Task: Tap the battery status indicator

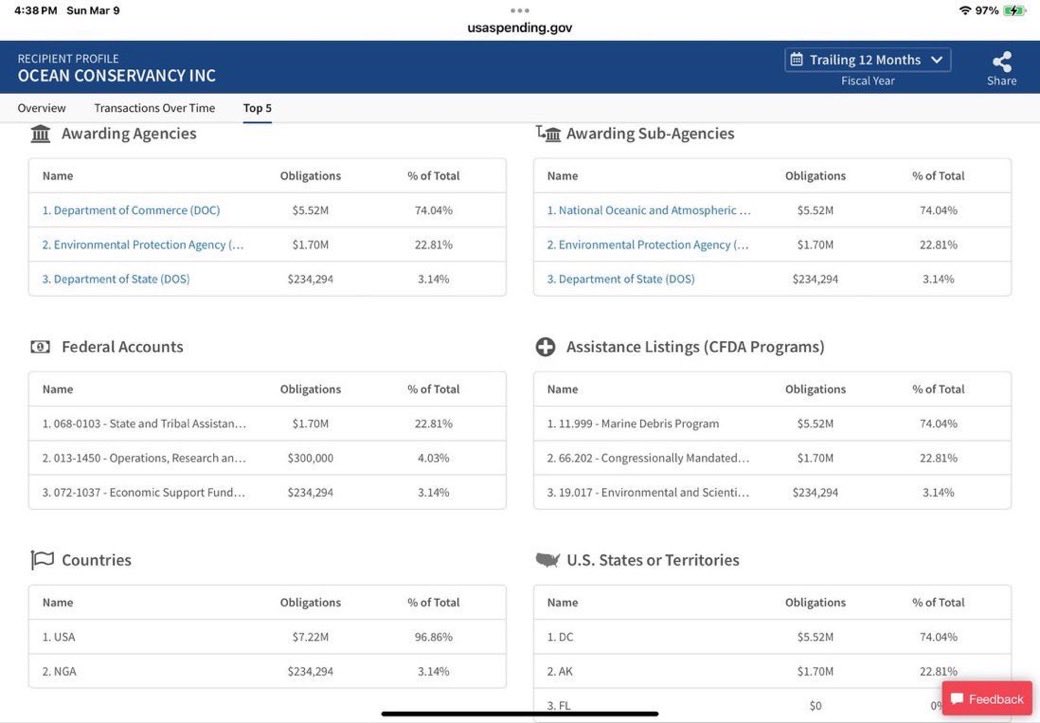Action: click(1015, 10)
